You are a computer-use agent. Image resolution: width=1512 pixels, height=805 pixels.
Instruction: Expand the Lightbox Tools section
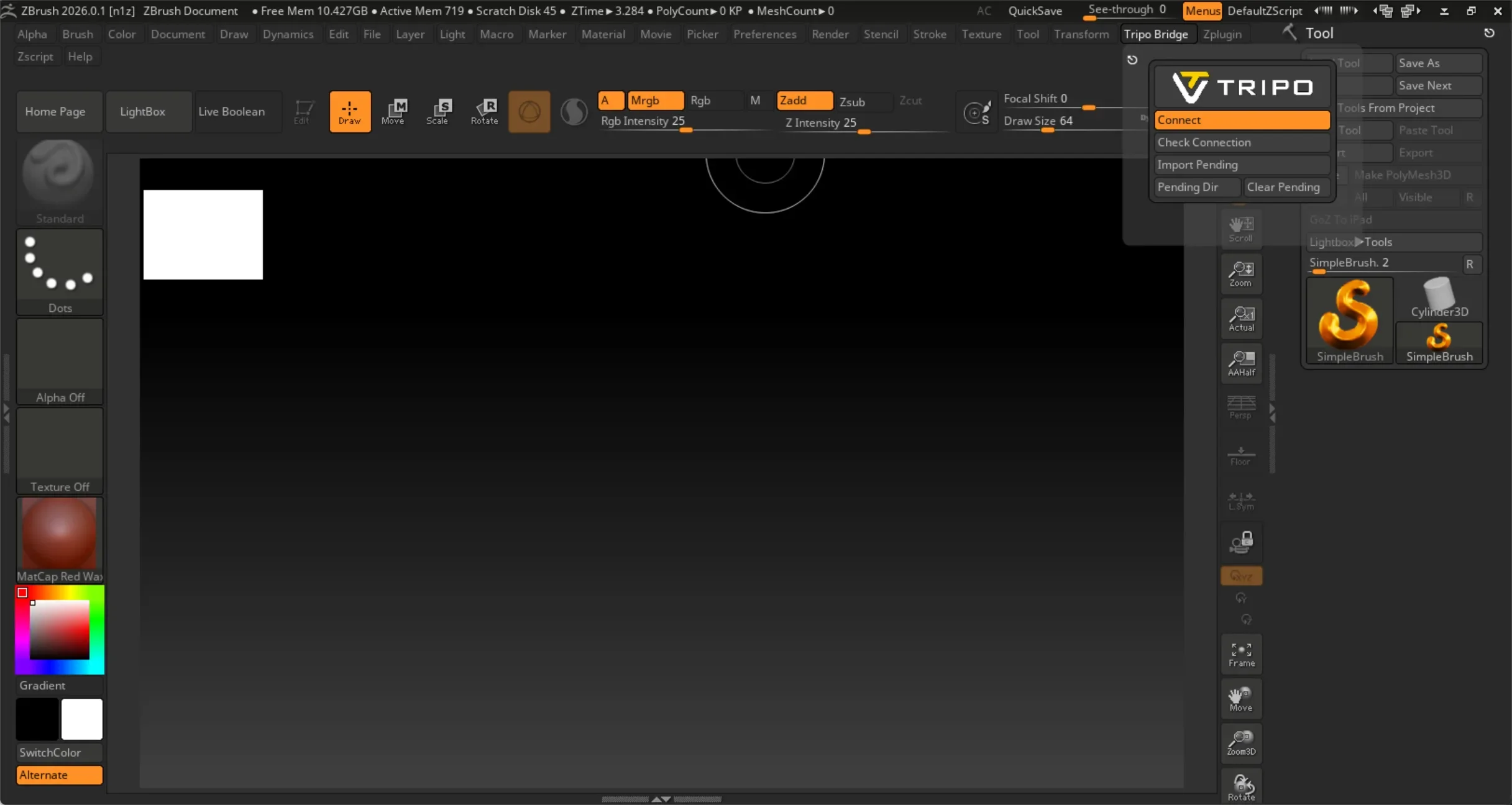pos(1395,242)
